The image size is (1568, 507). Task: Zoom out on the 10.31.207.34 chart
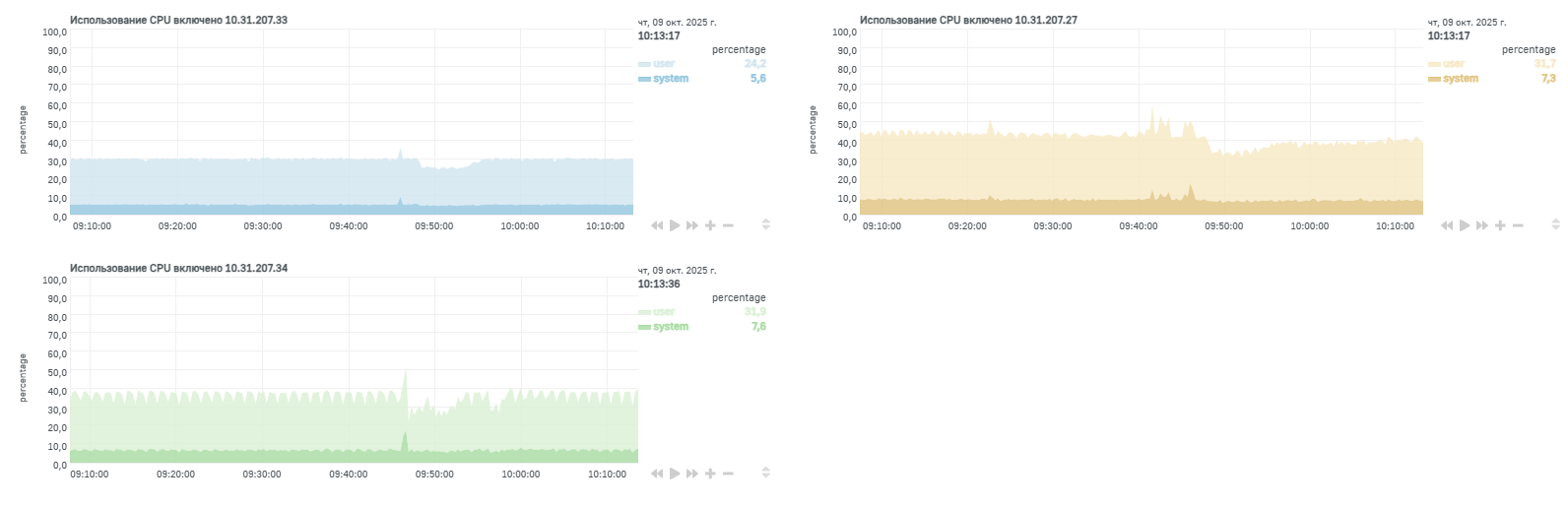[728, 474]
